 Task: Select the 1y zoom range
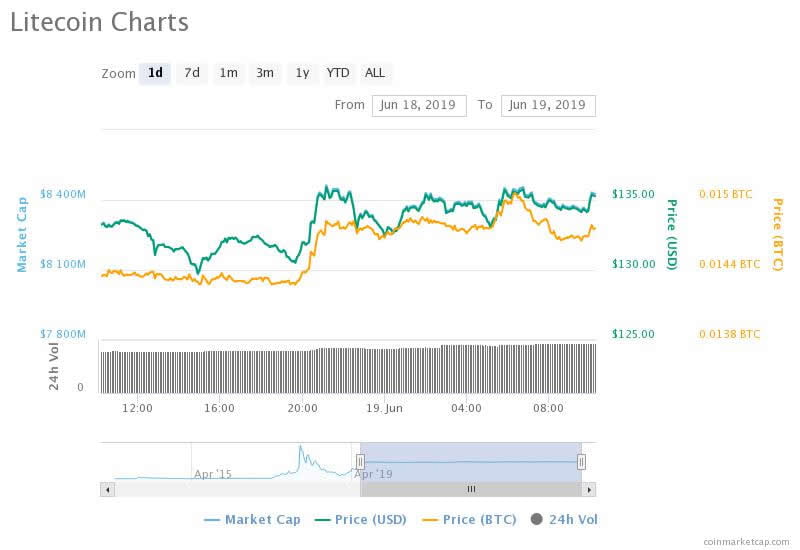(301, 73)
